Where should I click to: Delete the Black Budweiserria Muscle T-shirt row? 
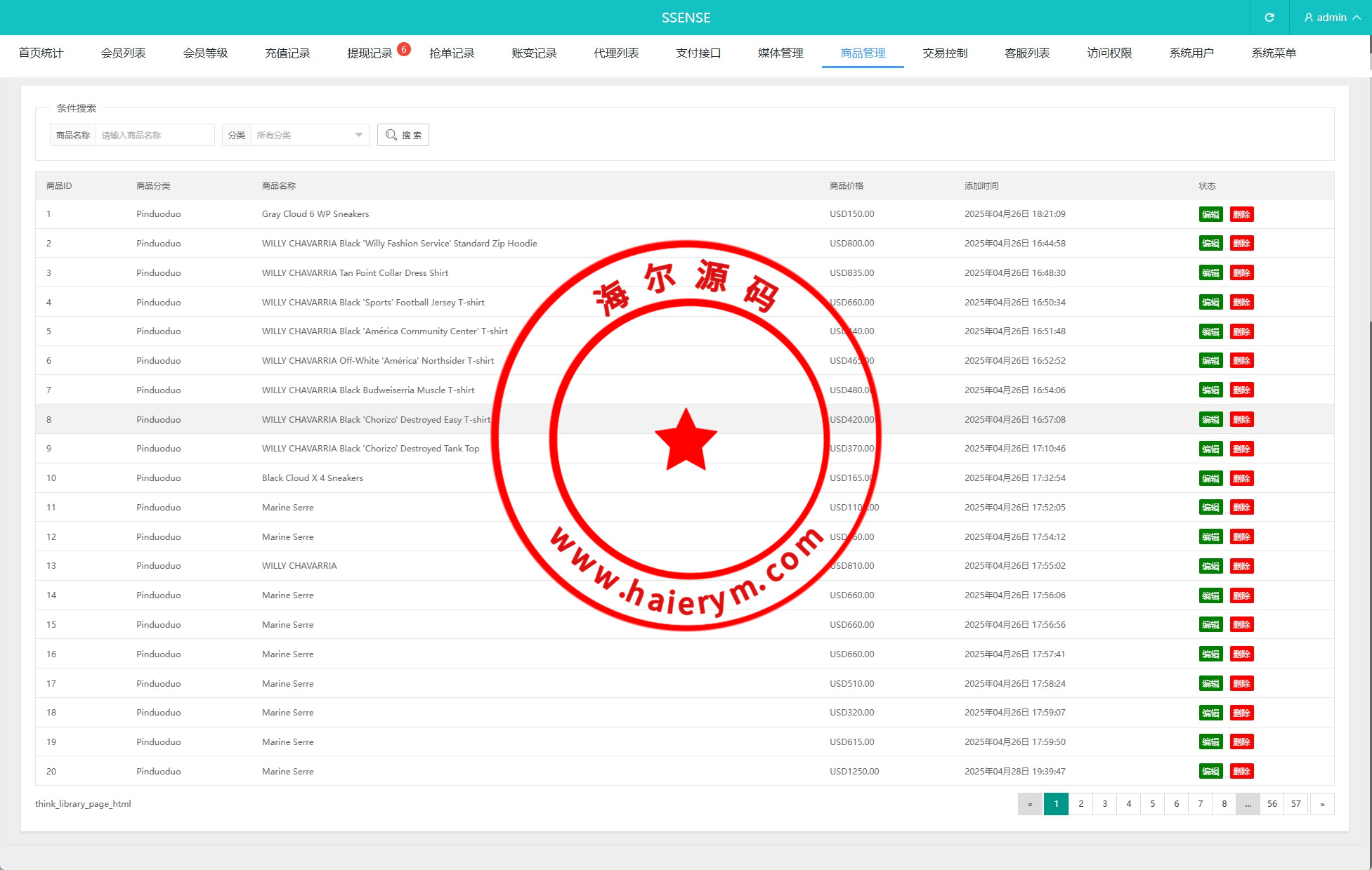(1241, 390)
